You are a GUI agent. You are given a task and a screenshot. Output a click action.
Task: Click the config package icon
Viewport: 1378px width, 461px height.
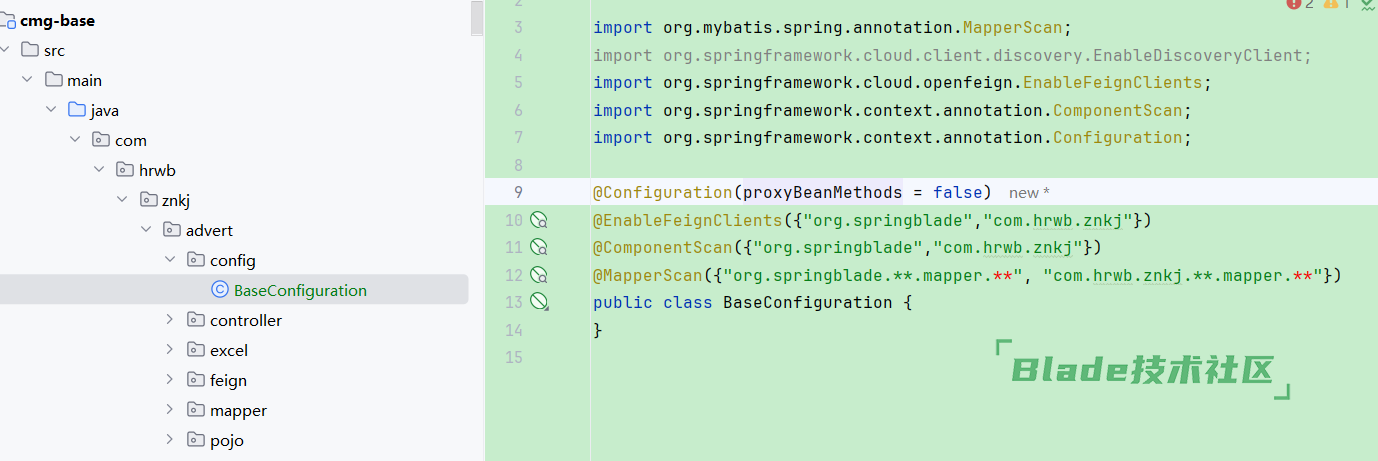196,260
